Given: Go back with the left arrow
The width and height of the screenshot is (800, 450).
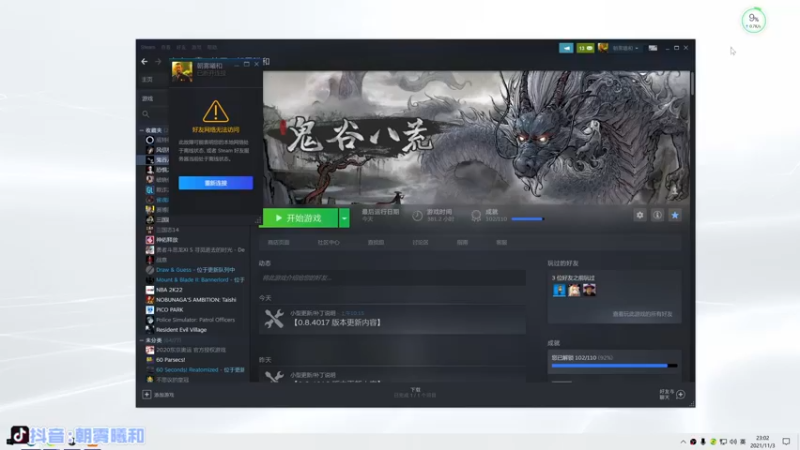Looking at the screenshot, I should click(144, 62).
